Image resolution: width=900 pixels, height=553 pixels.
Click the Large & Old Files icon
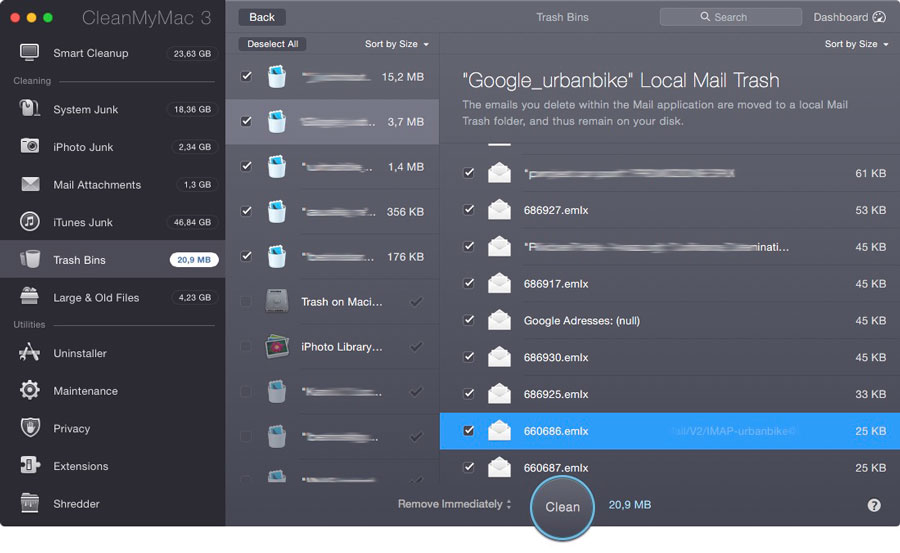[29, 297]
